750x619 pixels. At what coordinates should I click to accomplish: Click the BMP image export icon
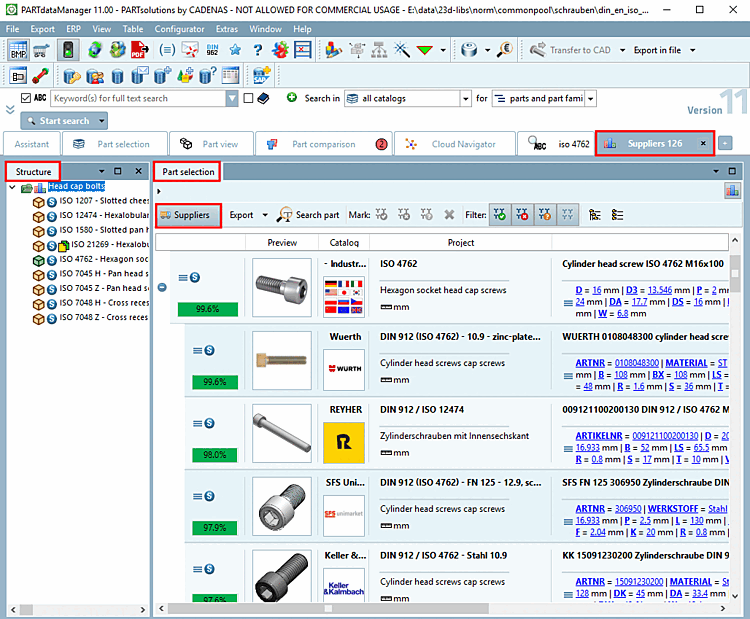coord(18,49)
